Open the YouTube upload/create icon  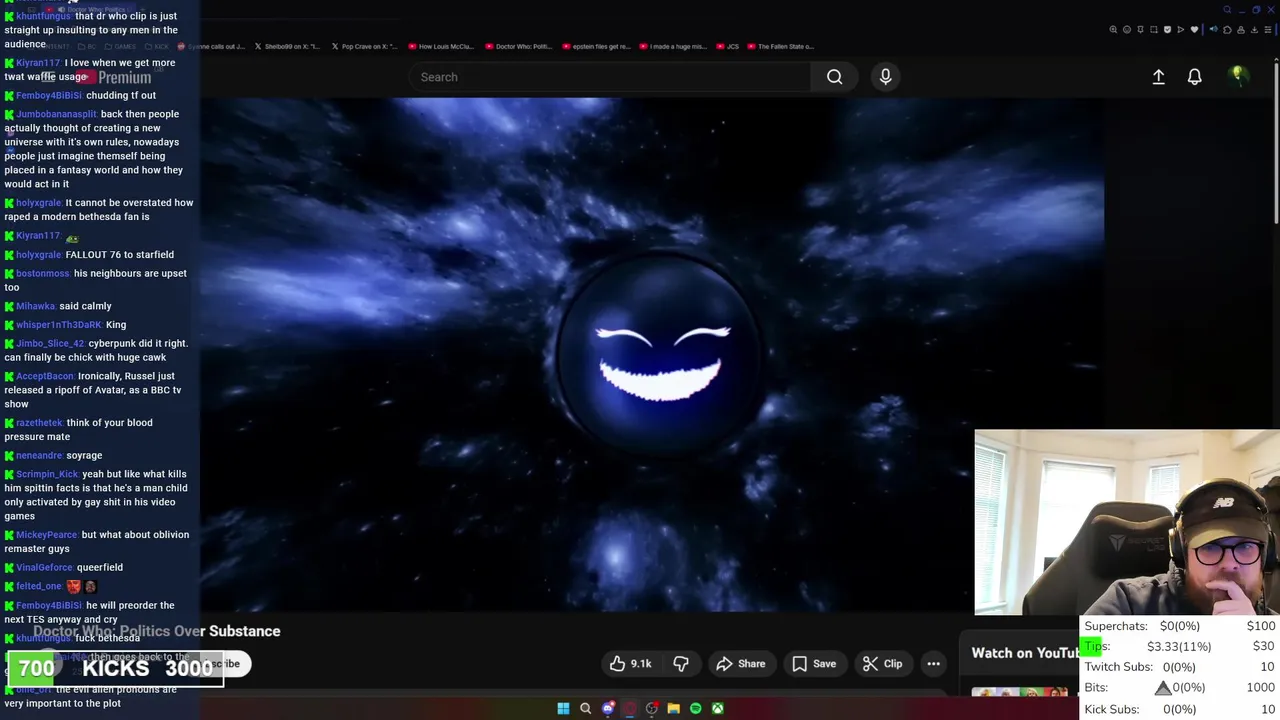point(1158,77)
